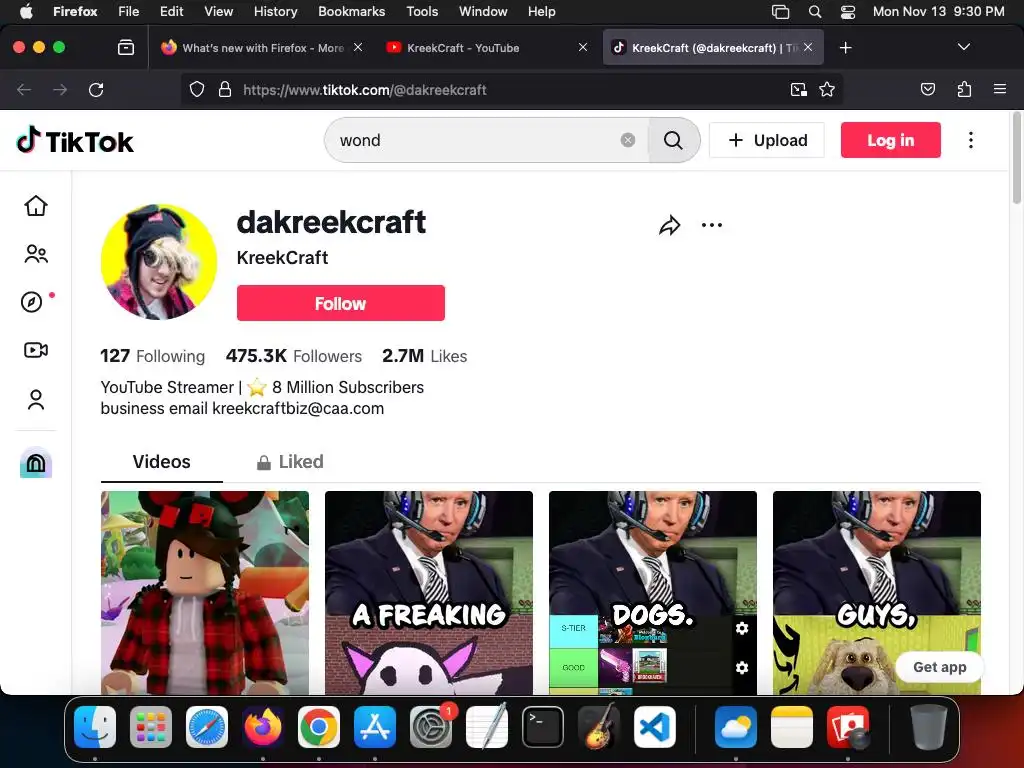The height and width of the screenshot is (768, 1024).
Task: Open the Firefox extensions puzzle icon
Action: [964, 89]
